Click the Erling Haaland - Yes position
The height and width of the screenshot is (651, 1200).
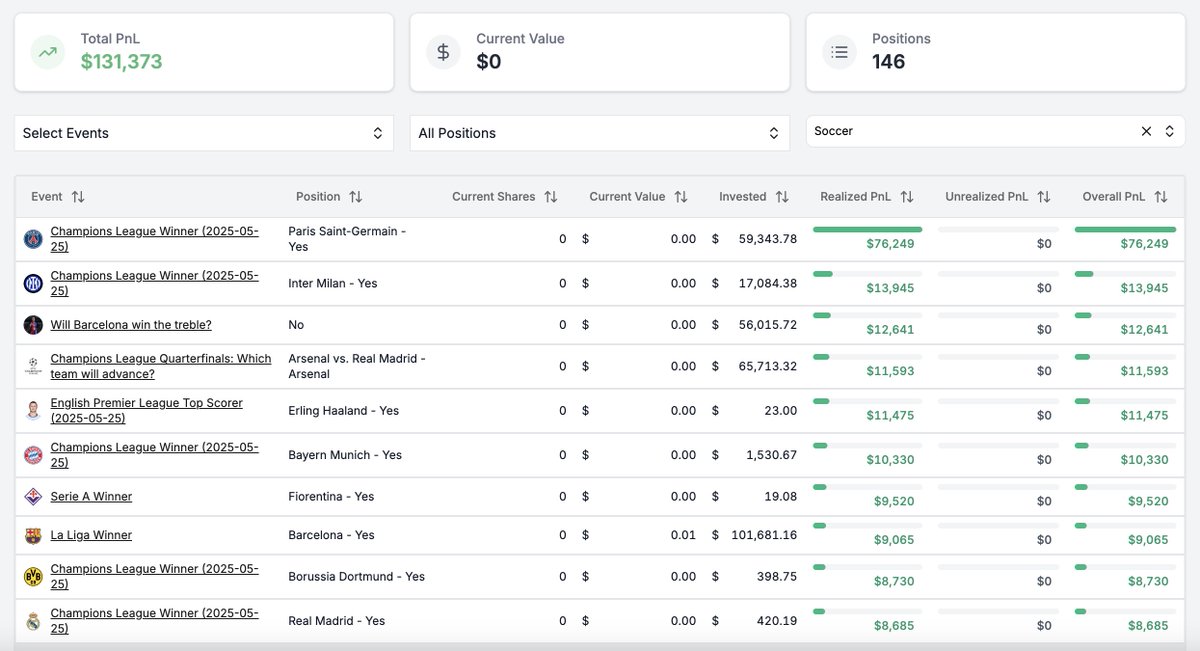pos(344,411)
